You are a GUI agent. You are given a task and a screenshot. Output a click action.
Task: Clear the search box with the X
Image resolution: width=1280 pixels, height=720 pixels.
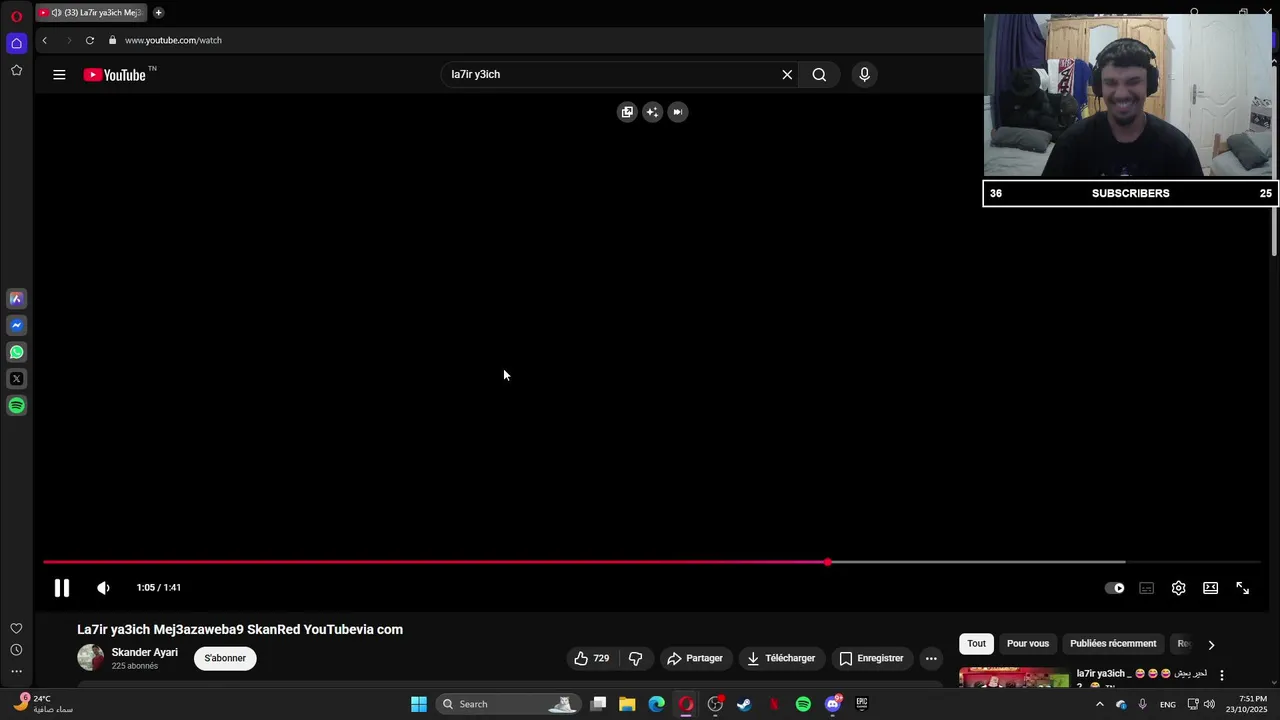[787, 74]
